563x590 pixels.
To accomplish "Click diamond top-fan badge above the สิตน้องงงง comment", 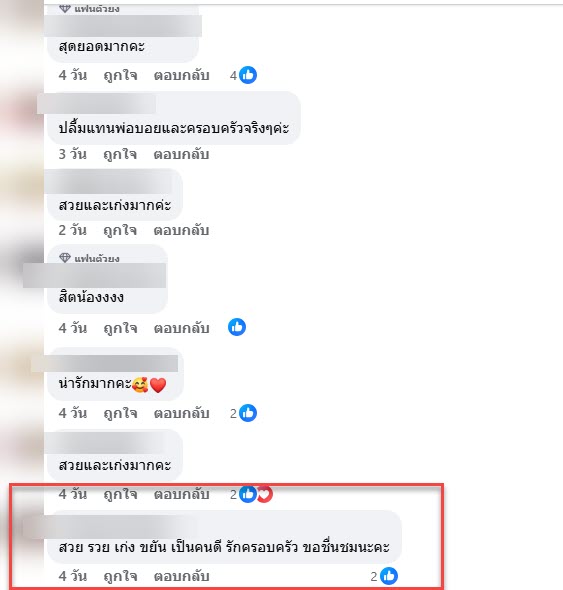I will click(x=65, y=258).
